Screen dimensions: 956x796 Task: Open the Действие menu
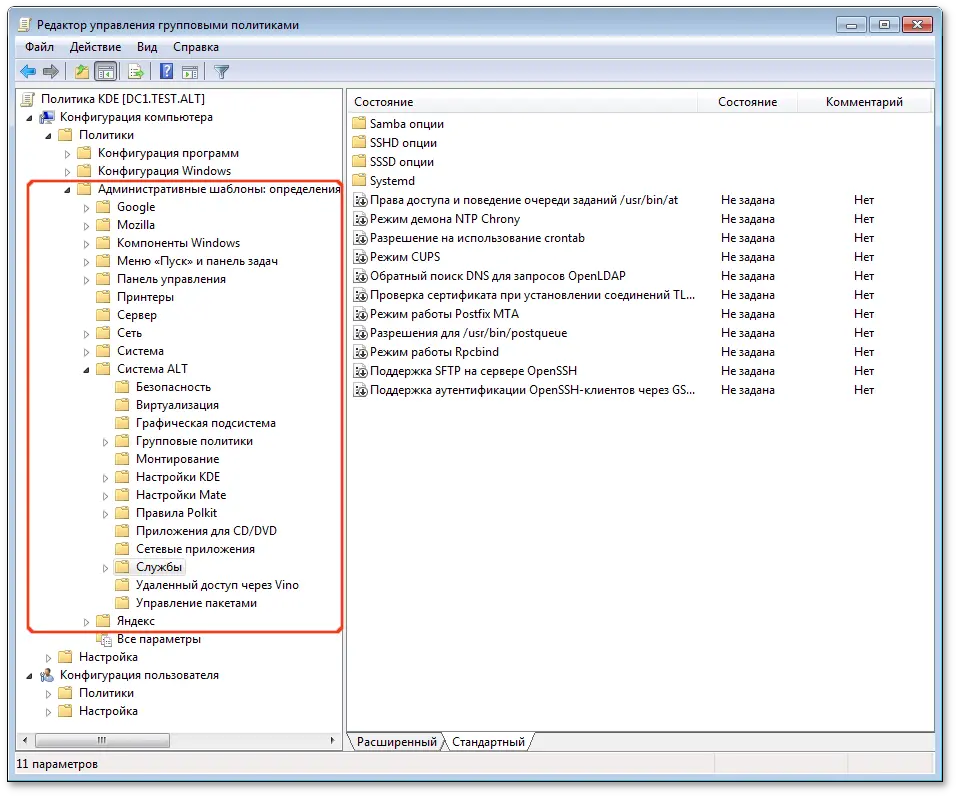(95, 47)
